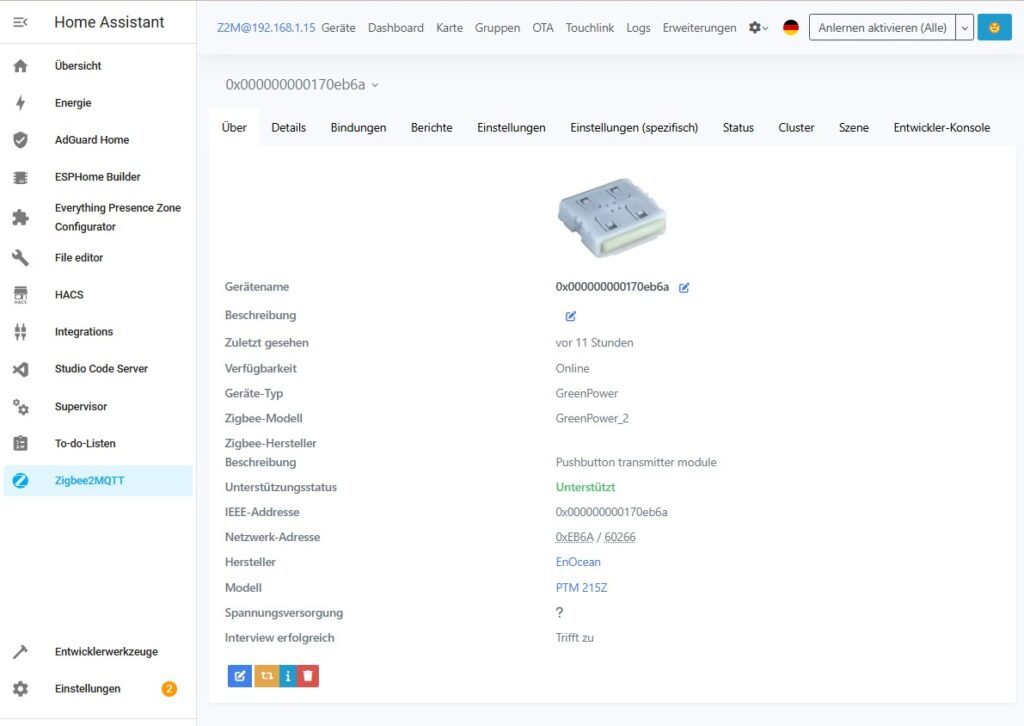Switch to the Details tab
The image size is (1024, 726).
[x=289, y=128]
